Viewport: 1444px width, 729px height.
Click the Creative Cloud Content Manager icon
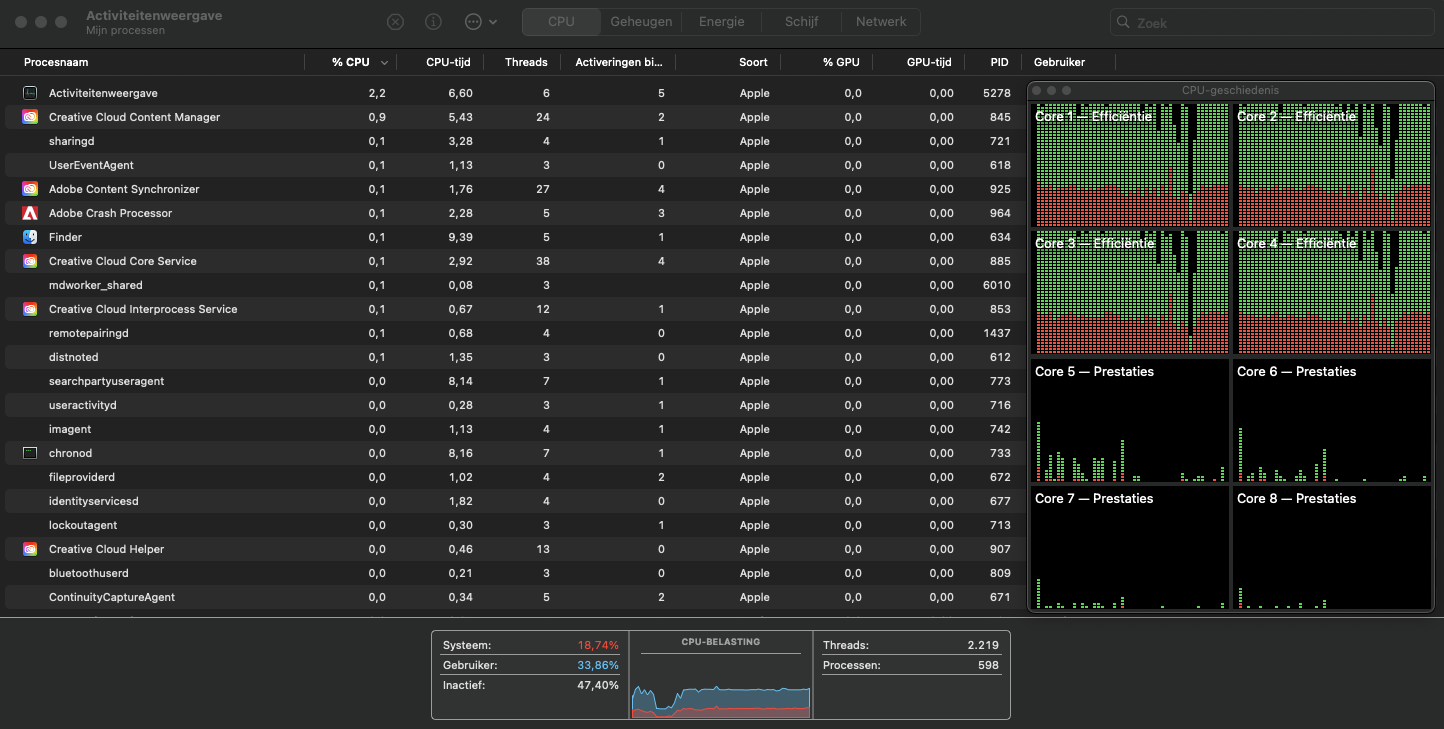[30, 117]
